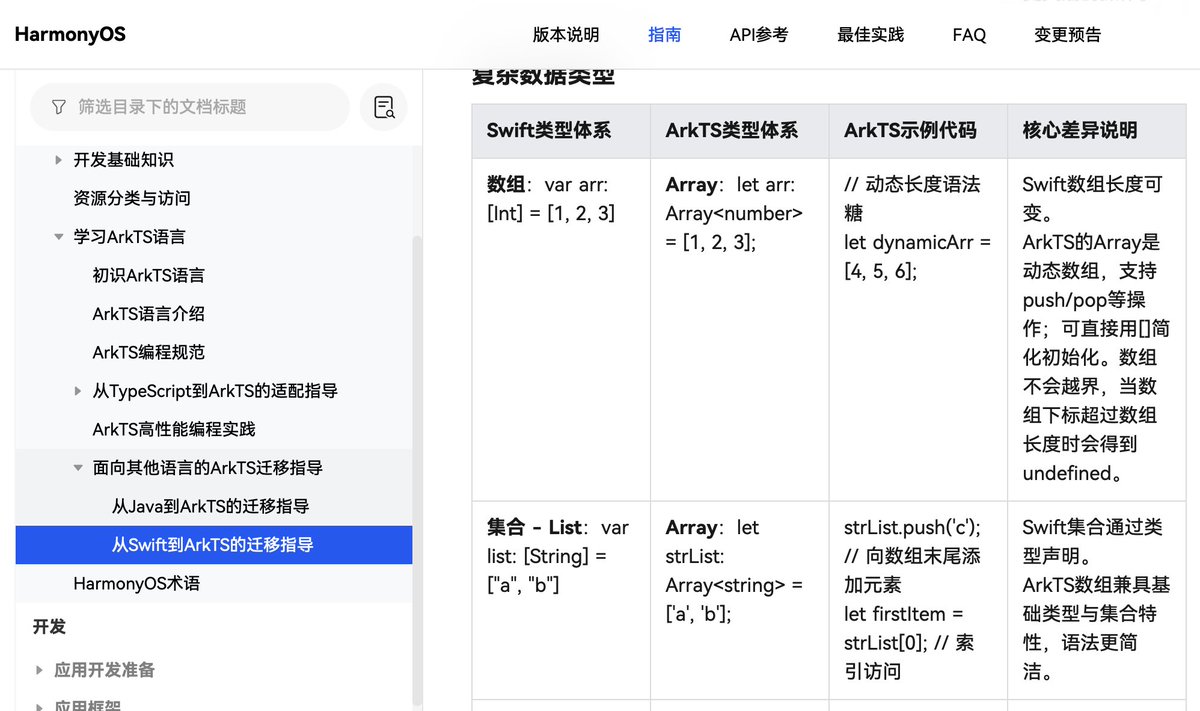Go to the FAQ tab

[969, 35]
